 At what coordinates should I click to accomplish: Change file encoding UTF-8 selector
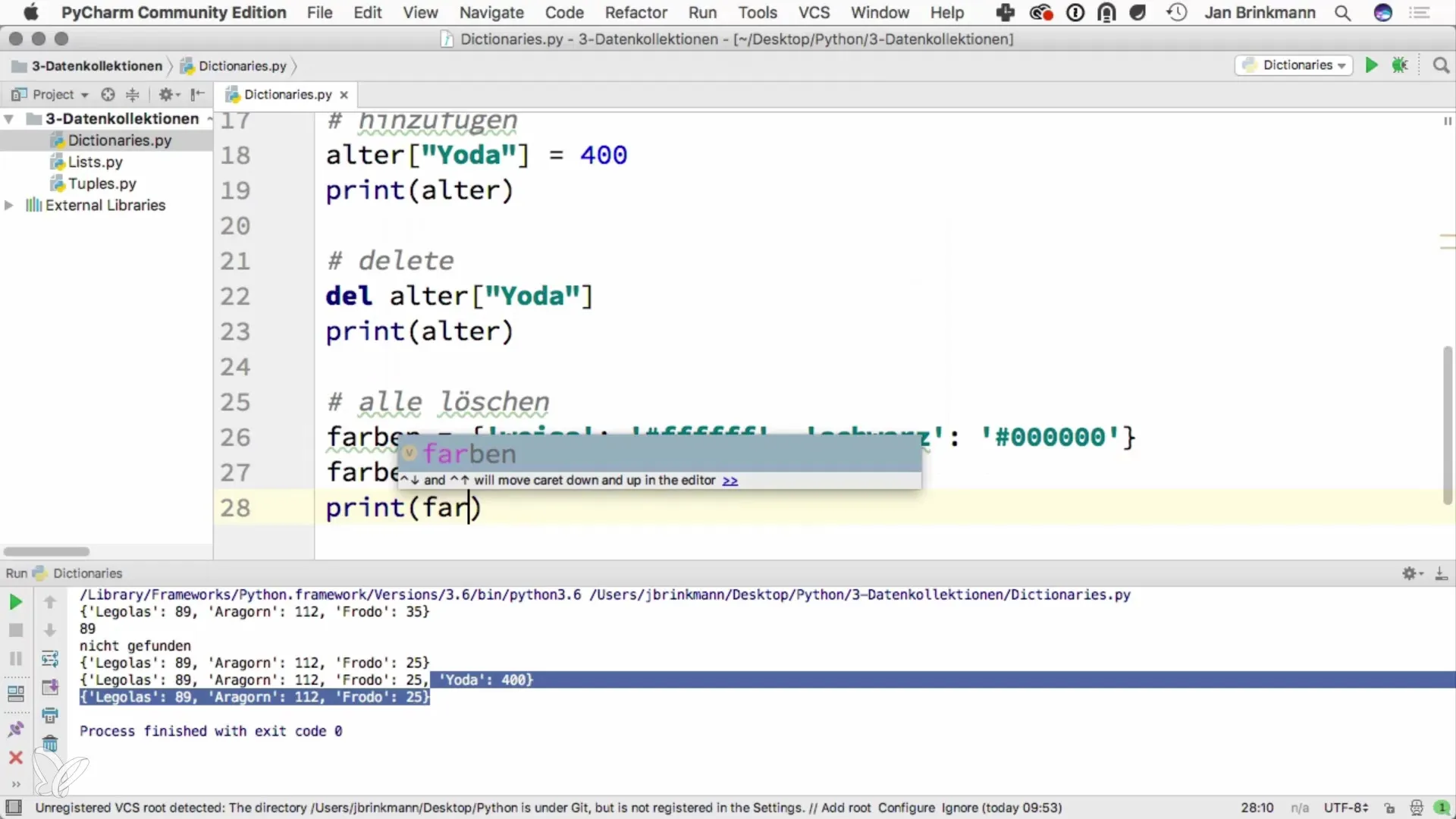[x=1346, y=808]
